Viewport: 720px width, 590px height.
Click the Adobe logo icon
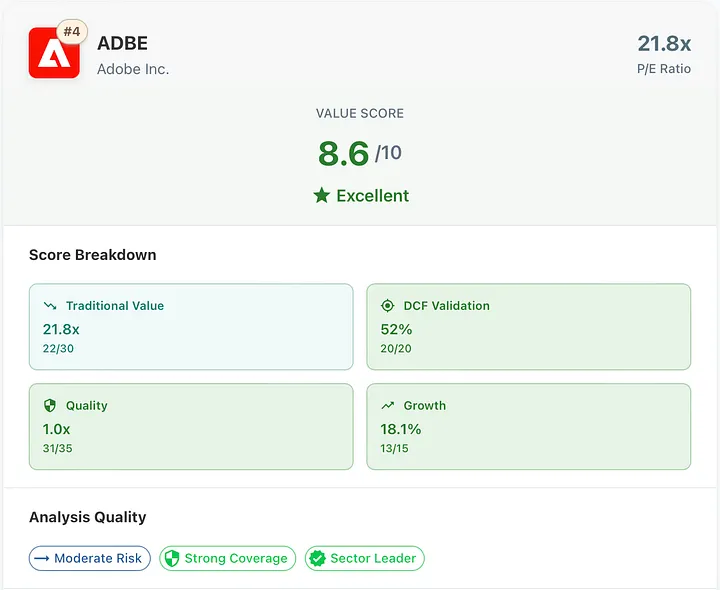click(x=54, y=53)
